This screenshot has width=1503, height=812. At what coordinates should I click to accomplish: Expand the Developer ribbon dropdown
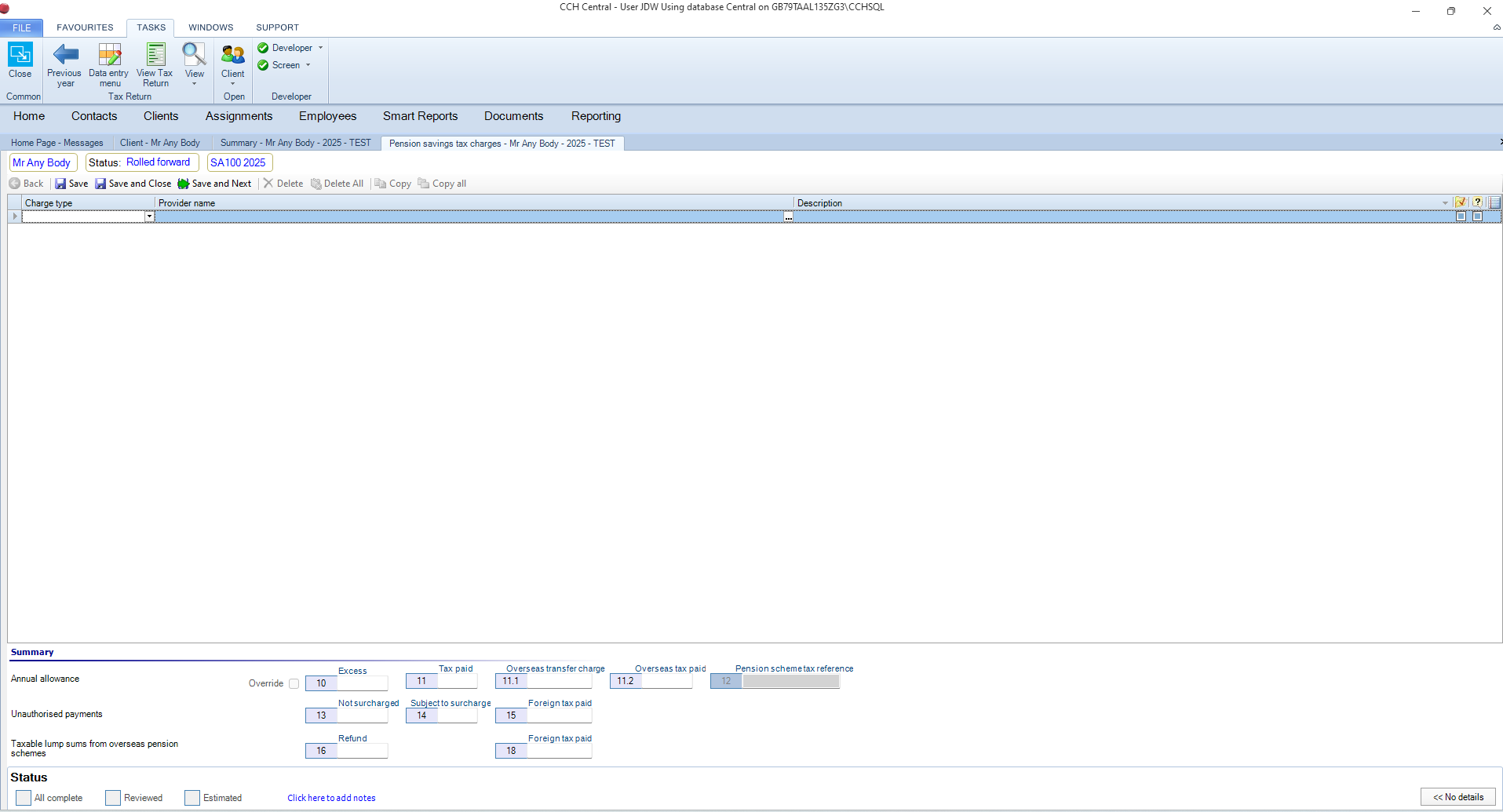tap(320, 48)
